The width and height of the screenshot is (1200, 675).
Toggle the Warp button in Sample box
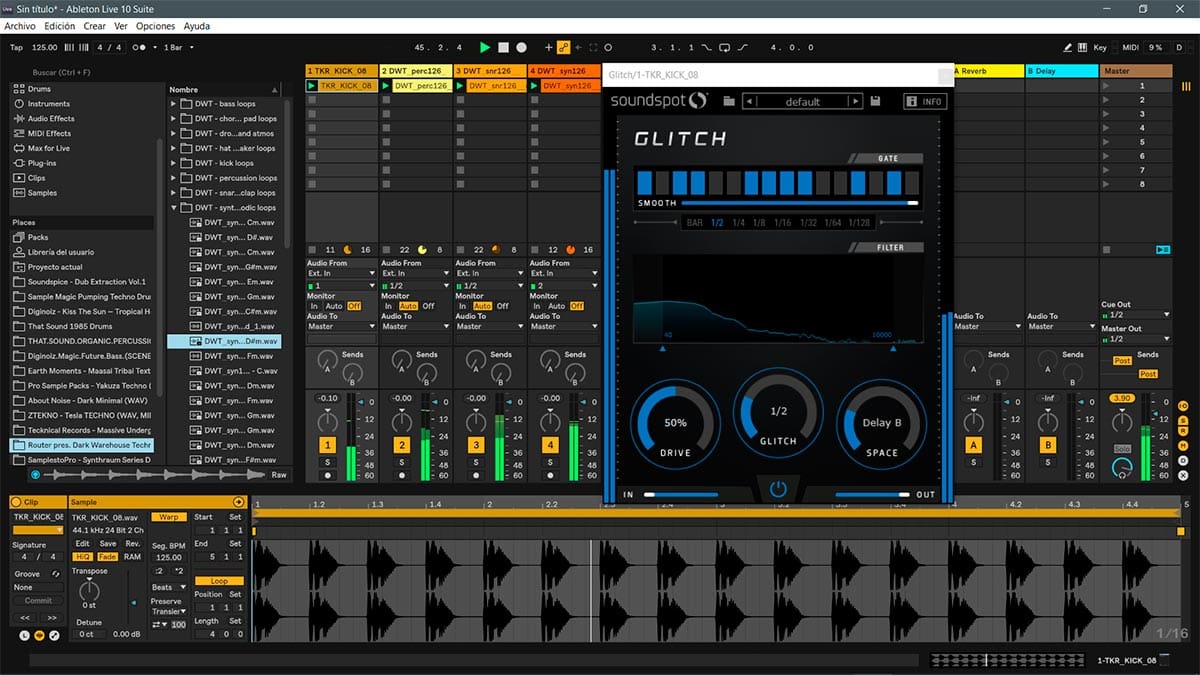169,517
